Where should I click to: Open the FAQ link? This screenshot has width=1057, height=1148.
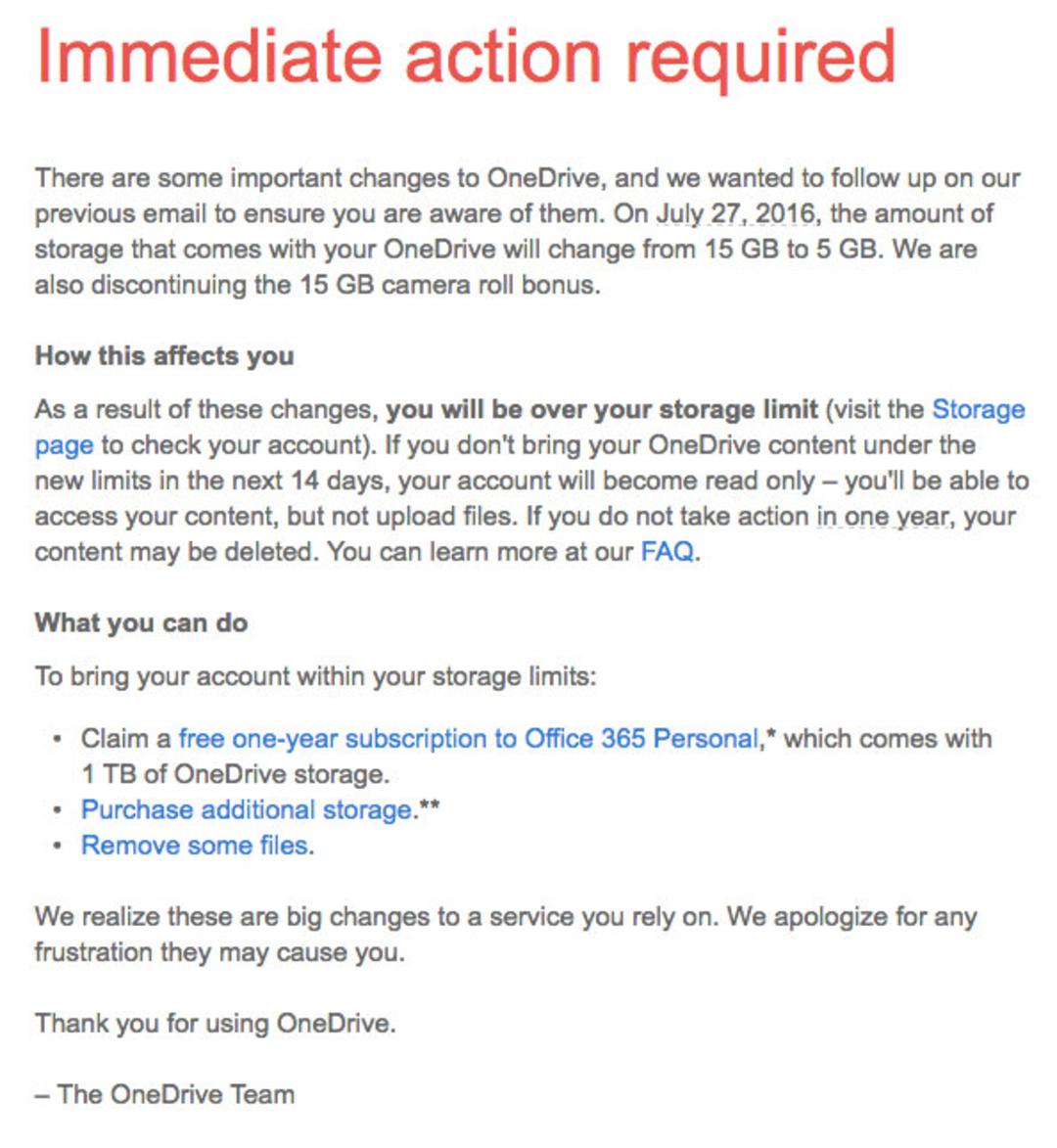(666, 551)
